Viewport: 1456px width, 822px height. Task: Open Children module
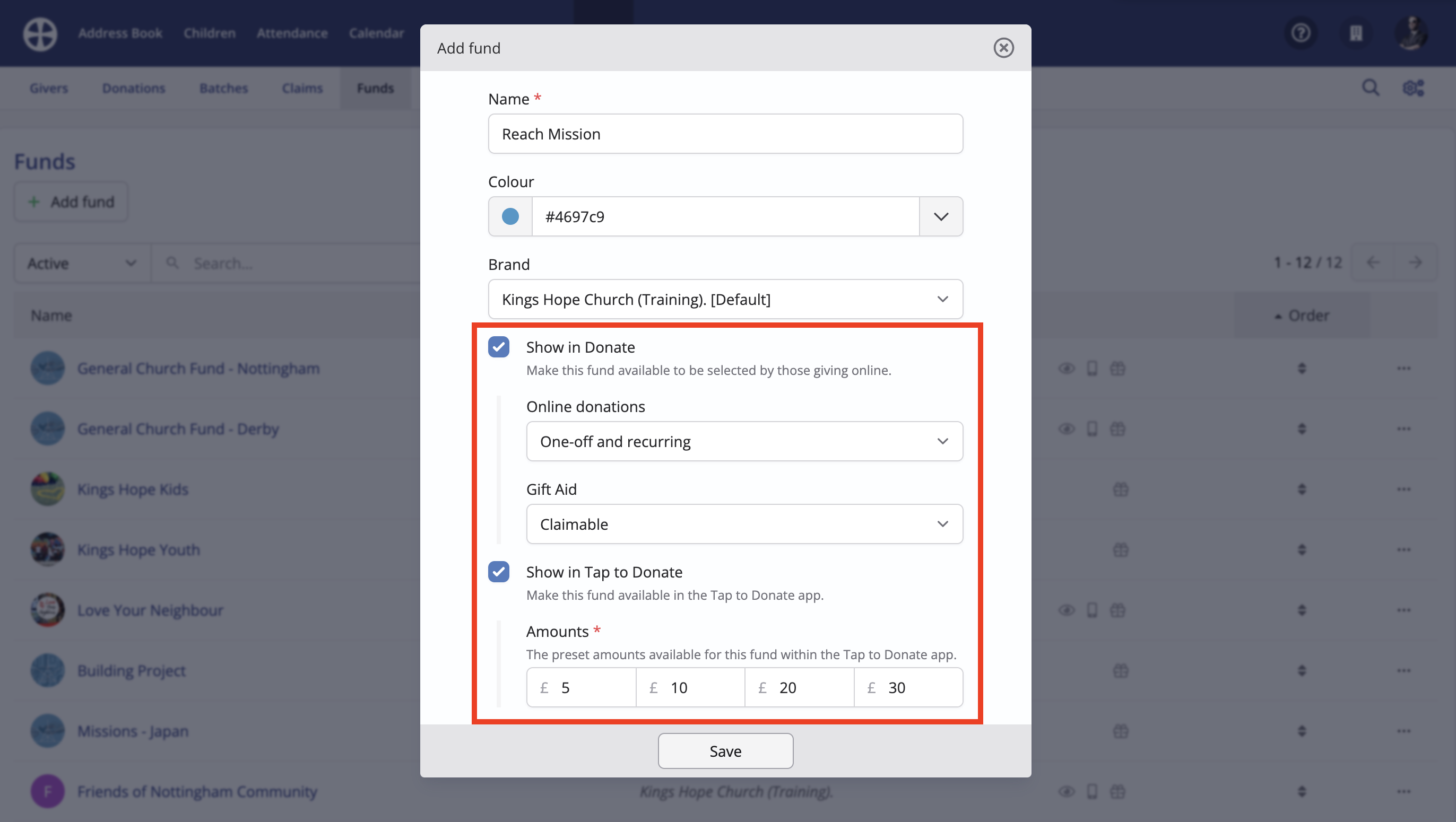(x=209, y=33)
